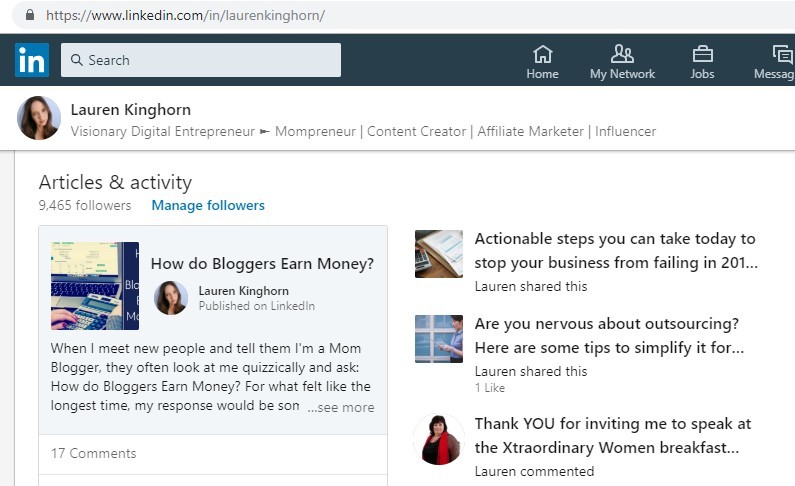
Task: Open the outsourcing post thumbnail
Action: click(439, 339)
